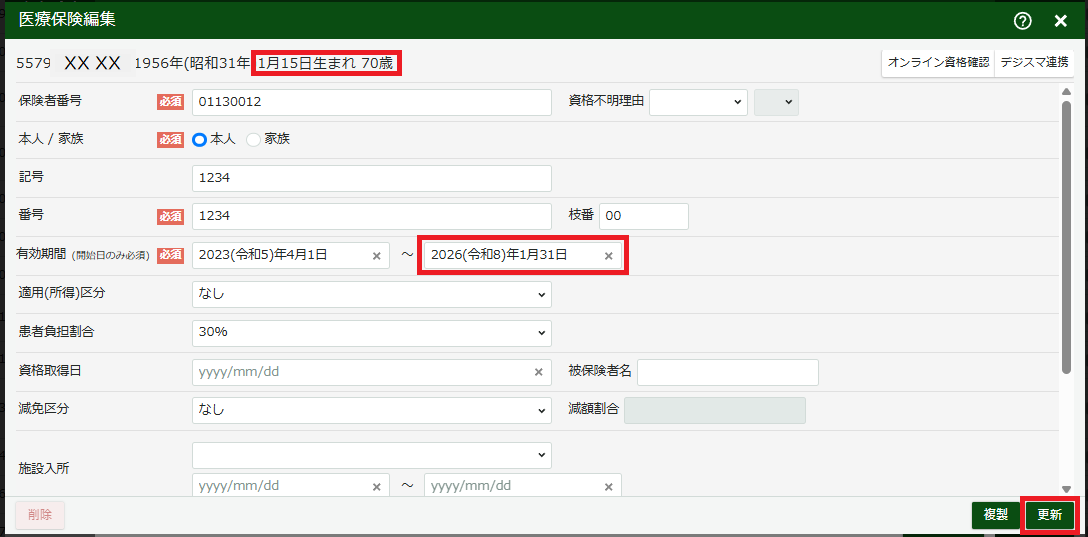The image size is (1088, 537).
Task: Click the 複製 button
Action: click(996, 515)
